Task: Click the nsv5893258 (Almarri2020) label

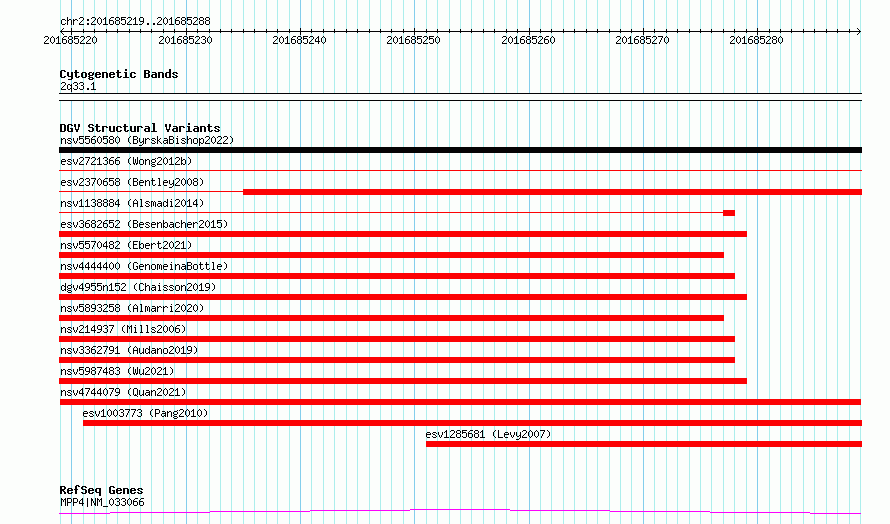Action: click(132, 308)
